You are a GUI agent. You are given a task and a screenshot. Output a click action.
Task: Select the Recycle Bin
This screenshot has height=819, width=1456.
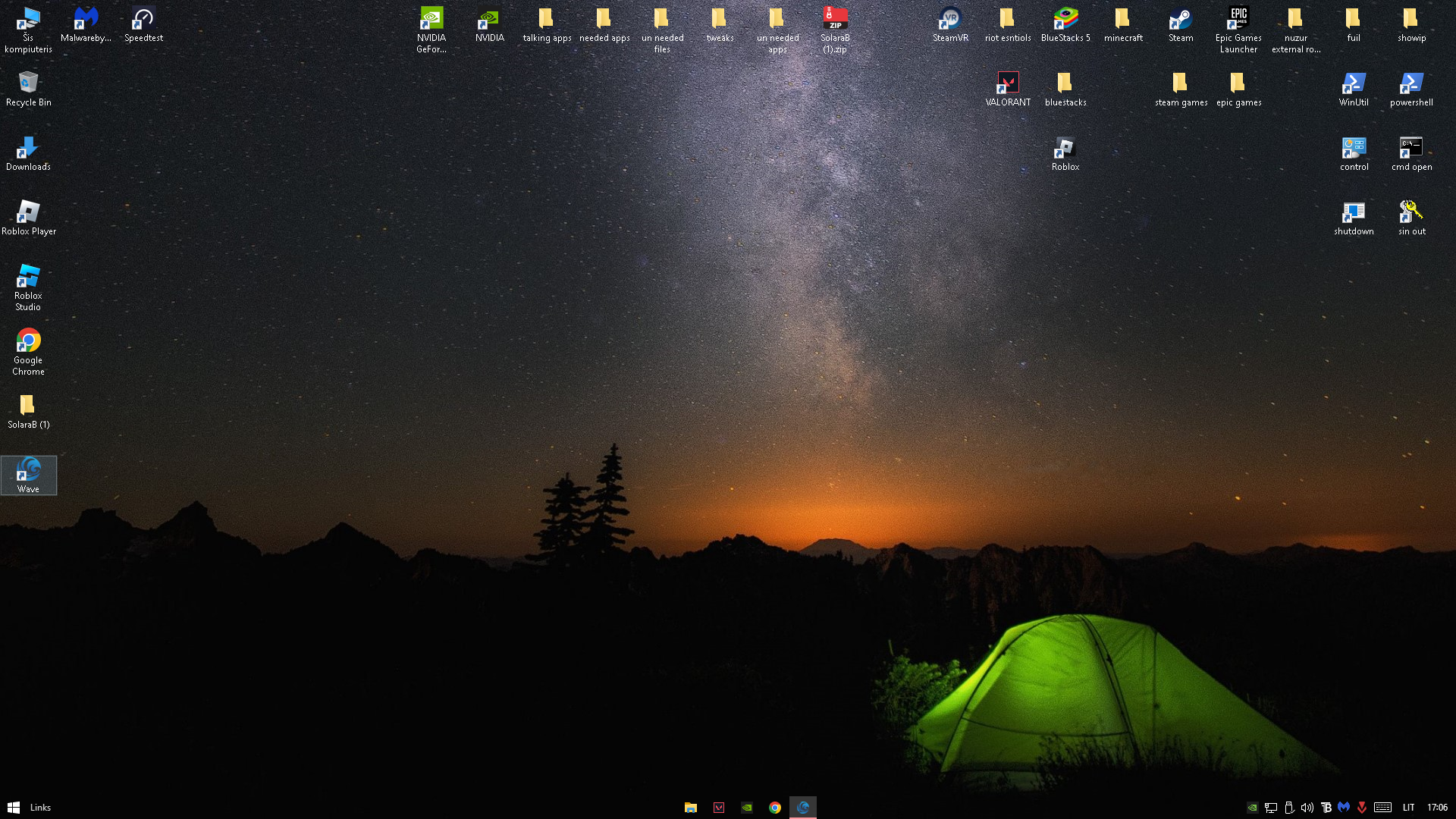28,88
